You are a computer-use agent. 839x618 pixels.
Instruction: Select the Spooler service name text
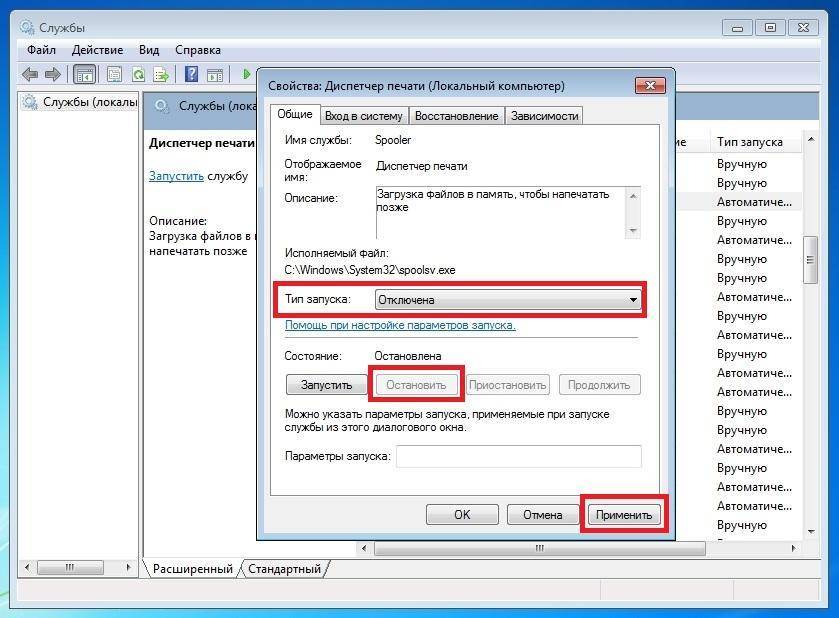click(393, 140)
